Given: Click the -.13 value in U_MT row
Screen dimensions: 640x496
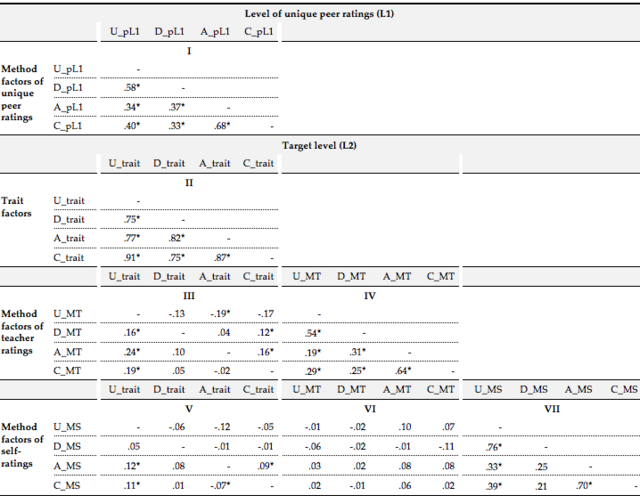Looking at the screenshot, I should (177, 314).
